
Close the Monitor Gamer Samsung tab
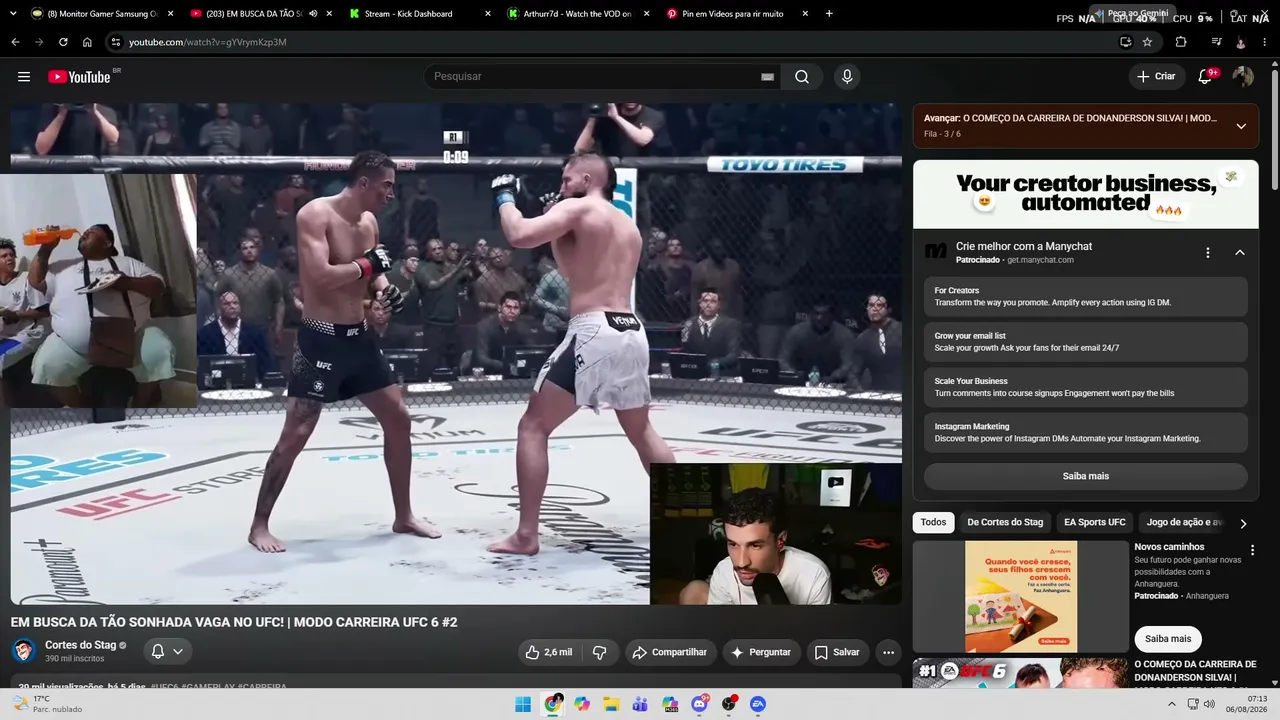(170, 14)
